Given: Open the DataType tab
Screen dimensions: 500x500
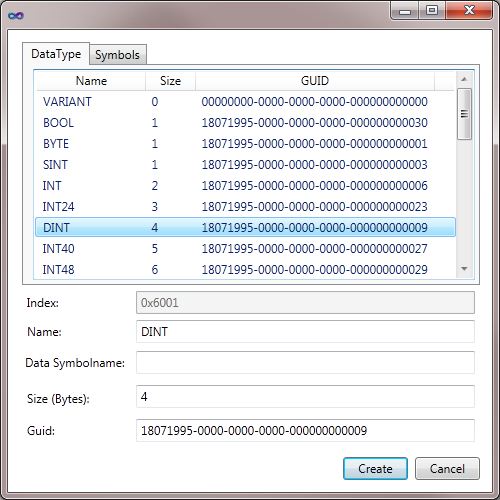Looking at the screenshot, I should (56, 54).
